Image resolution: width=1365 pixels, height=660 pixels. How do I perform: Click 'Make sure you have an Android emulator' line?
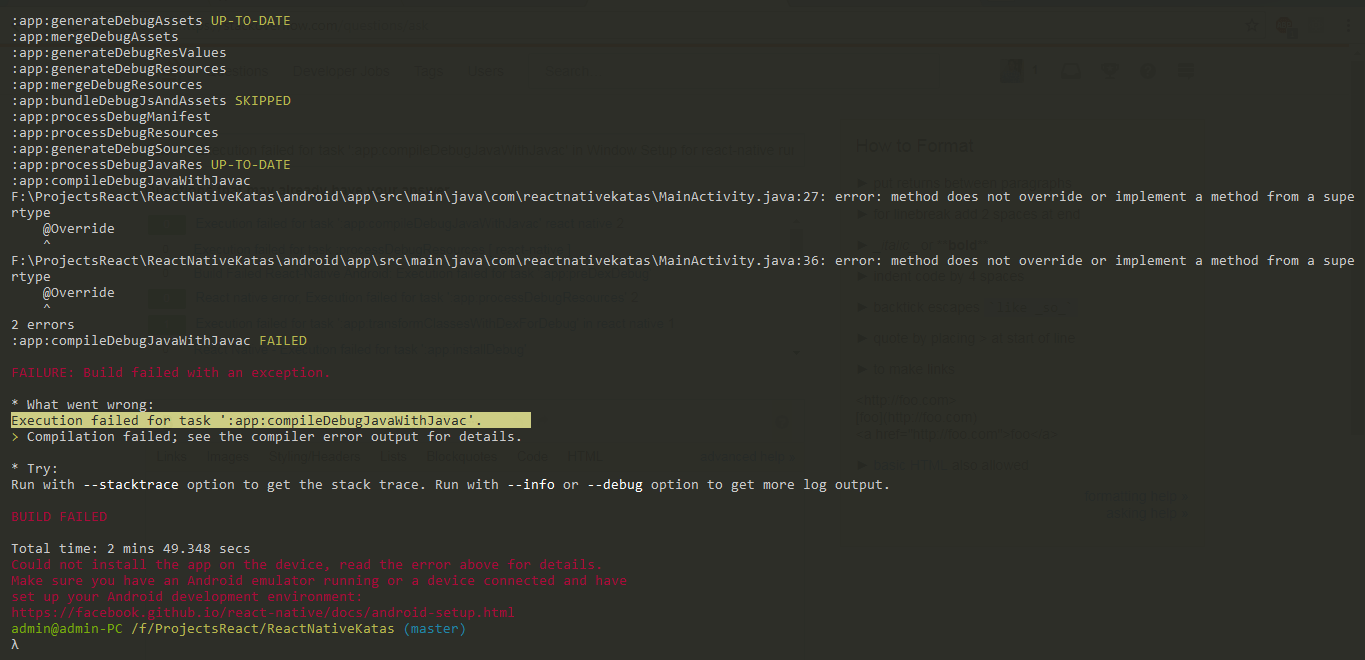(319, 581)
